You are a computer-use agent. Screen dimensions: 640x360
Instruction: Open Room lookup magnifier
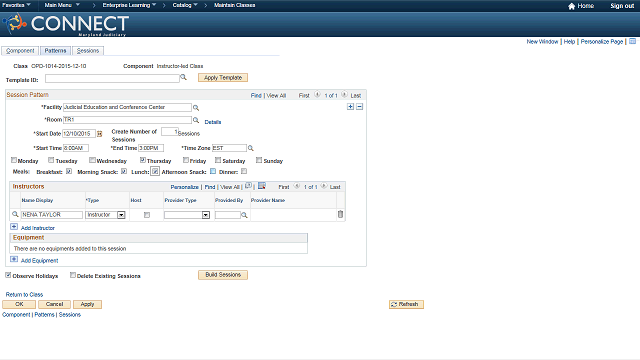(196, 120)
